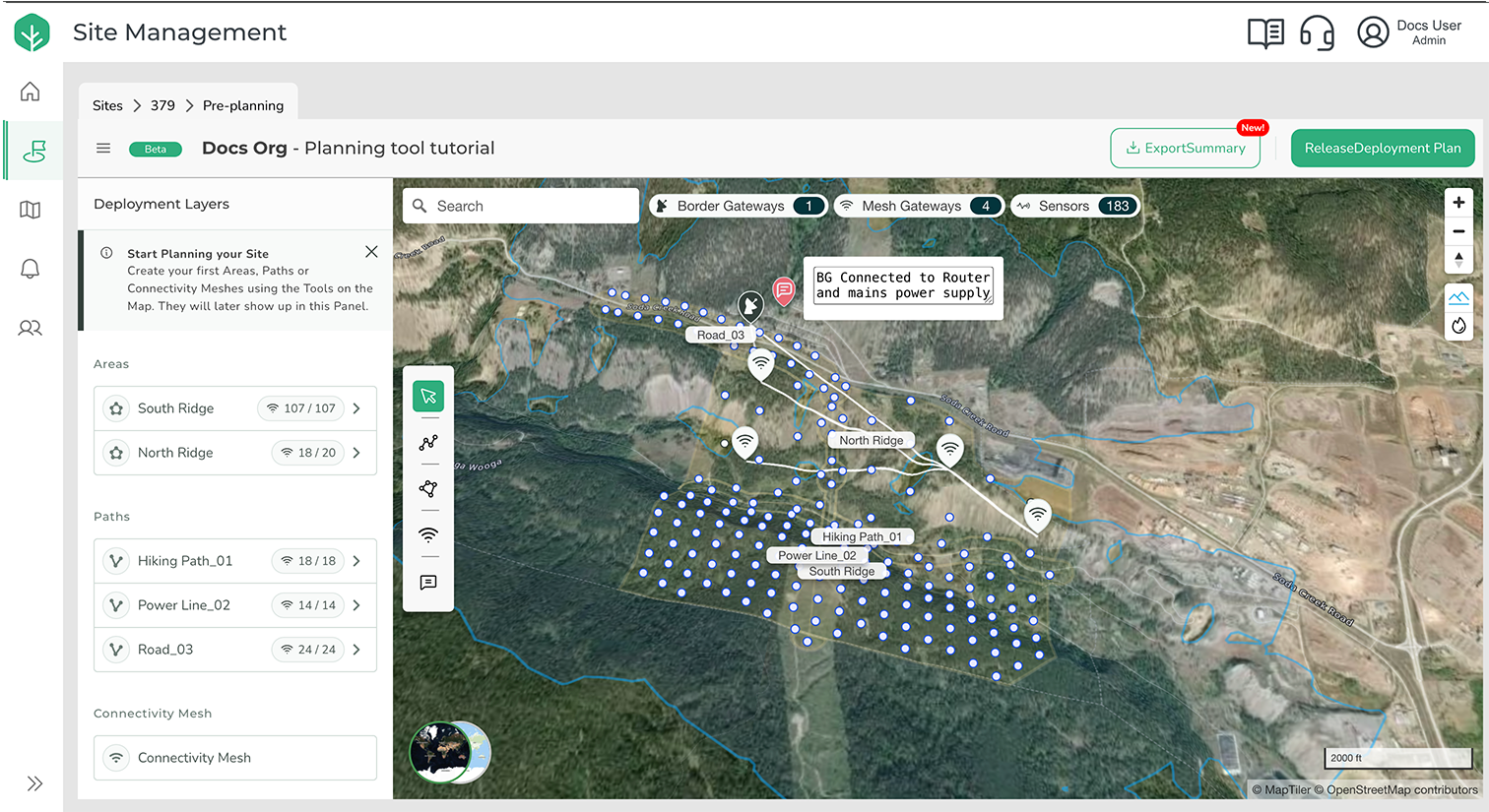
Task: Open the alerts bell in sidebar
Action: 31,269
